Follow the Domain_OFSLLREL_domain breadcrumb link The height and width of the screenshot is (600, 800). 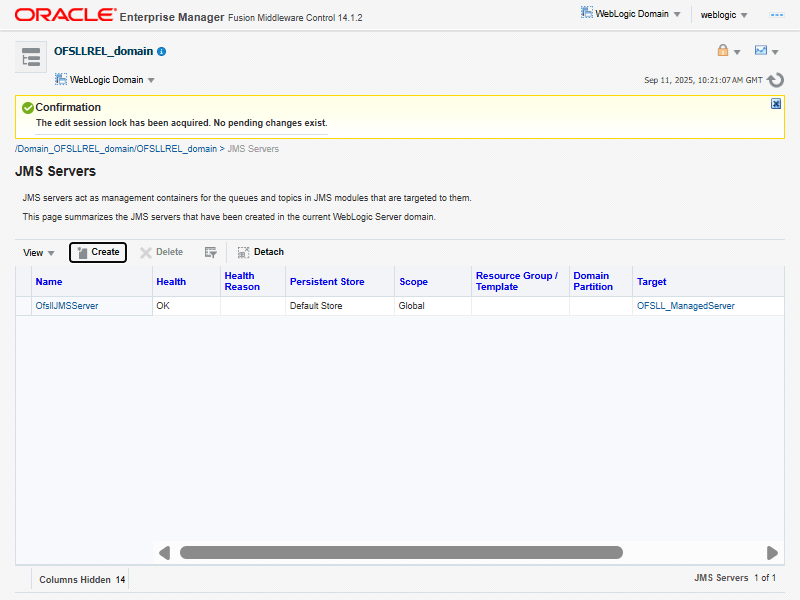pos(116,148)
